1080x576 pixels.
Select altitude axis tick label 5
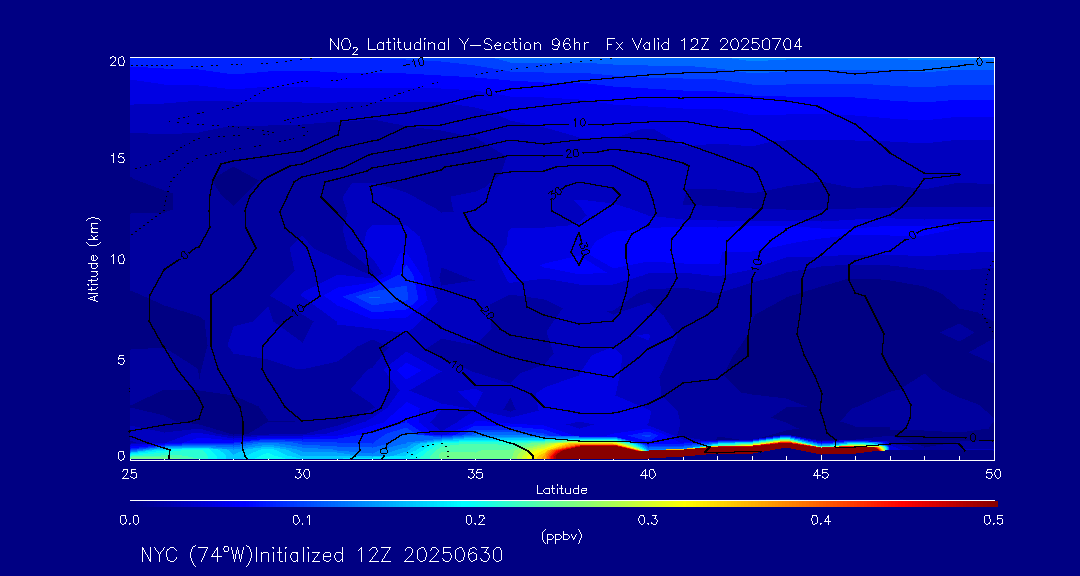click(121, 360)
